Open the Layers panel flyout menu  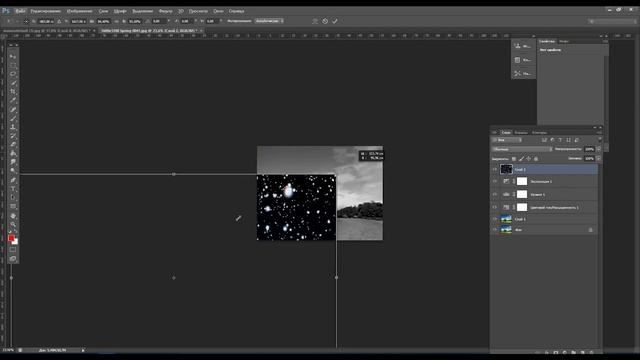pyautogui.click(x=599, y=133)
